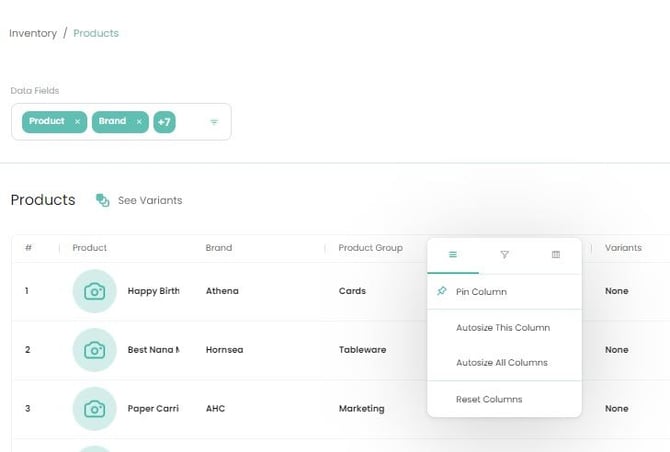Select Reset Columns option
Image resolution: width=670 pixels, height=452 pixels.
coord(488,399)
